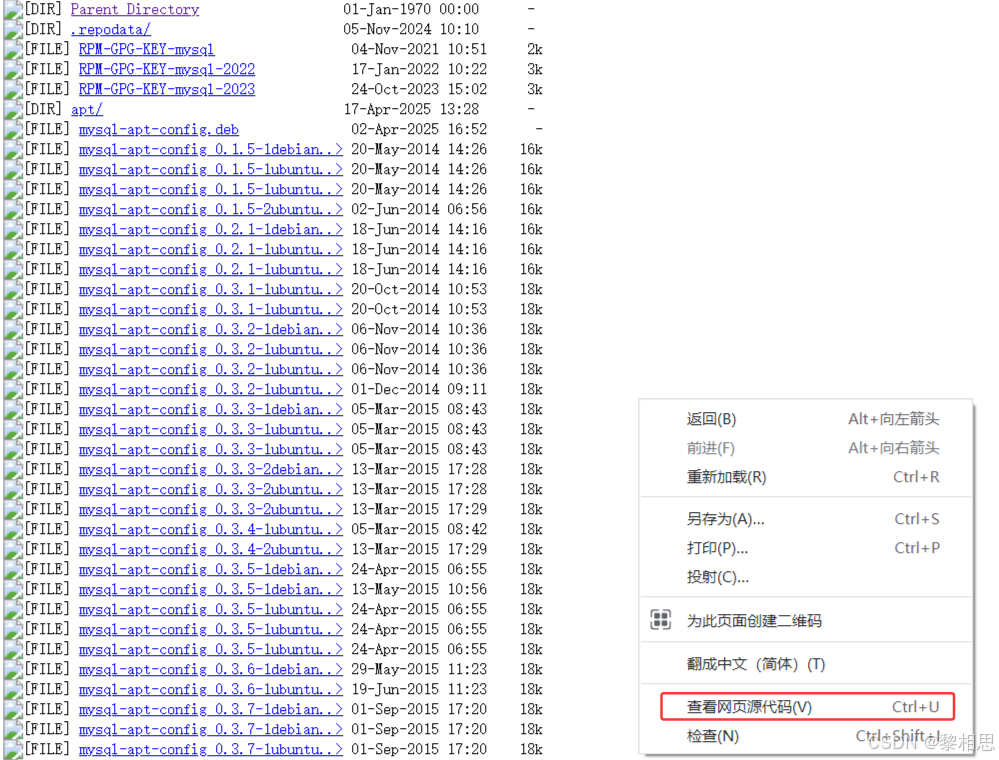The width and height of the screenshot is (999, 760).
Task: Open the 0.3.5-1debian link dated 13-May-2015
Action: pyautogui.click(x=210, y=589)
